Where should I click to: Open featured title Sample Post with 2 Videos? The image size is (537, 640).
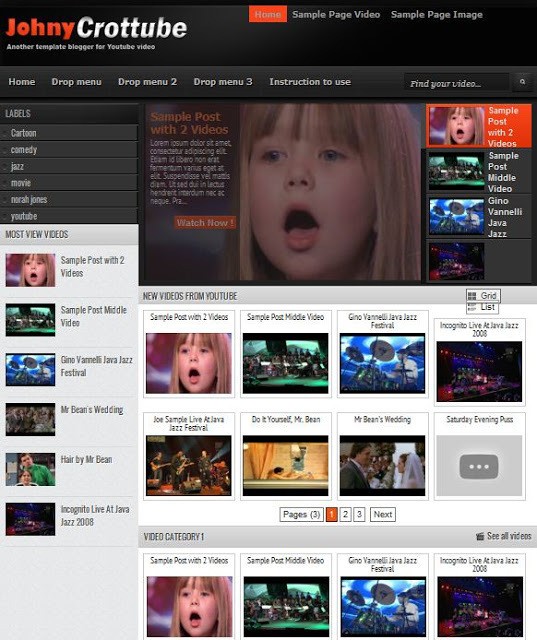coord(189,123)
